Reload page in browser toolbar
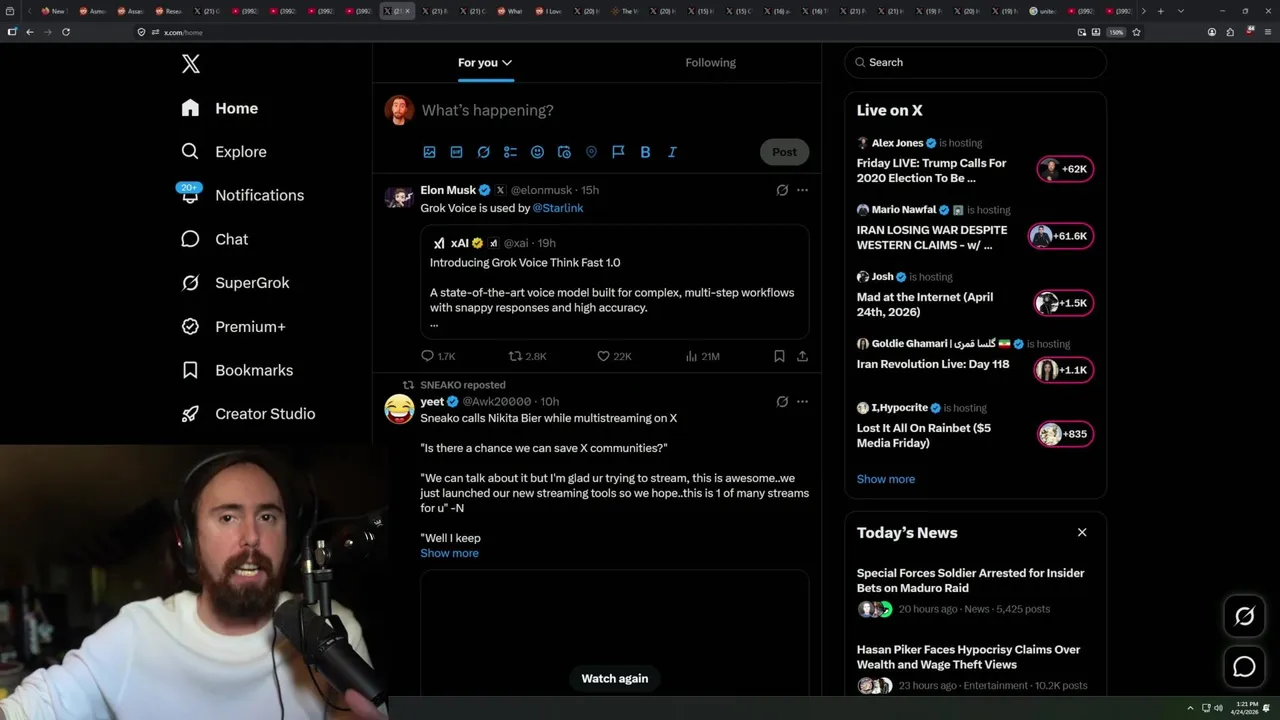 point(66,32)
